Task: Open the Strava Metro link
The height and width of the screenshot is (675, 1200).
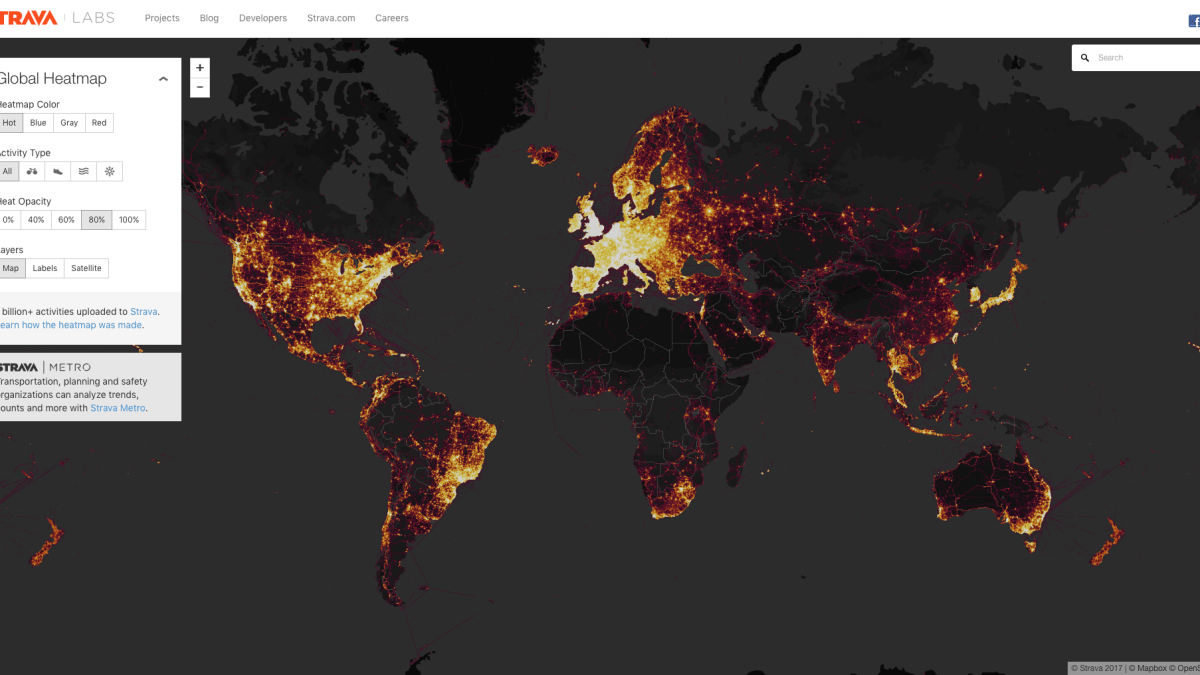Action: 118,408
